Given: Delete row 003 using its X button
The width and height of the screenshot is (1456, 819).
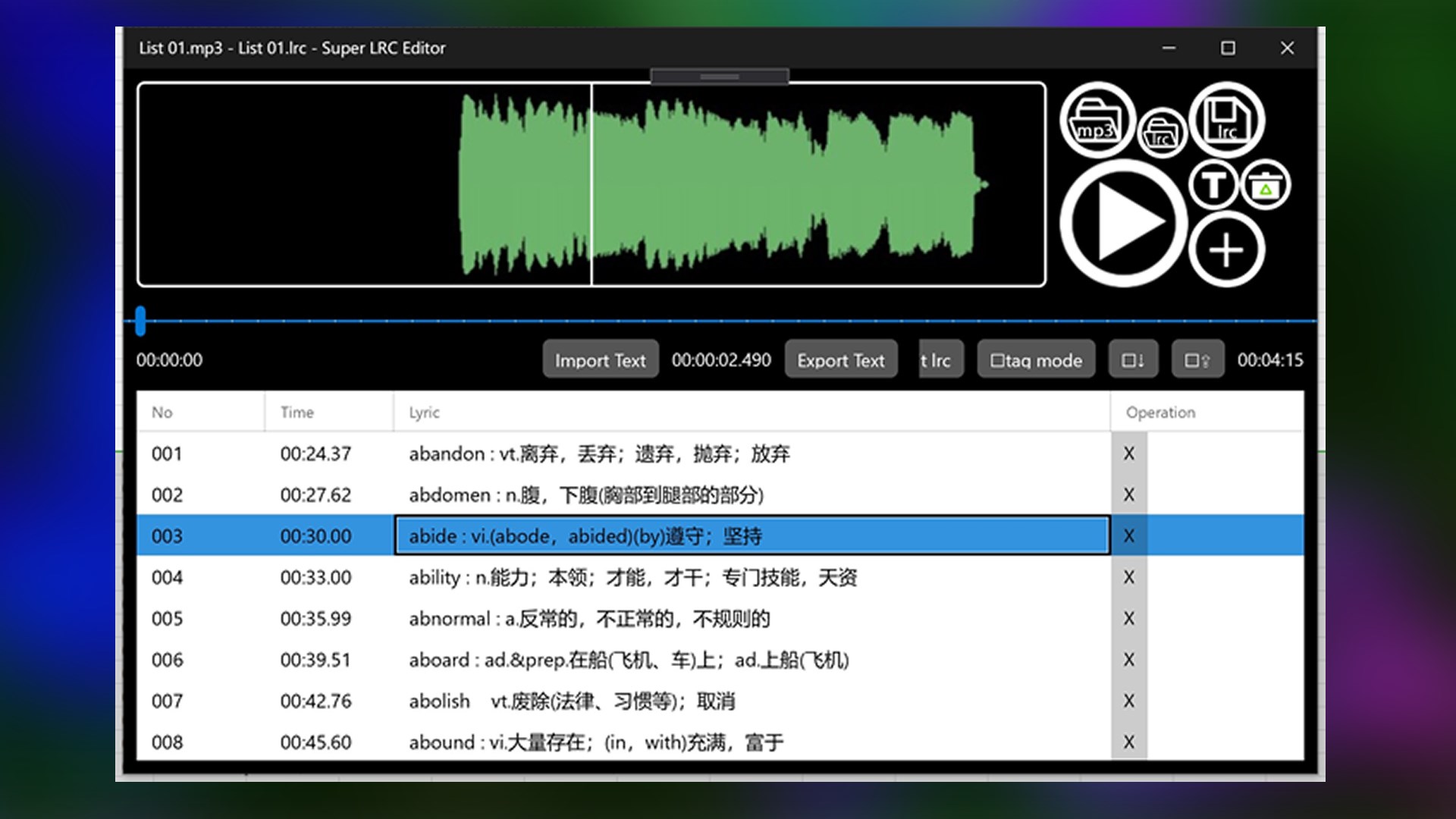Looking at the screenshot, I should 1129,536.
